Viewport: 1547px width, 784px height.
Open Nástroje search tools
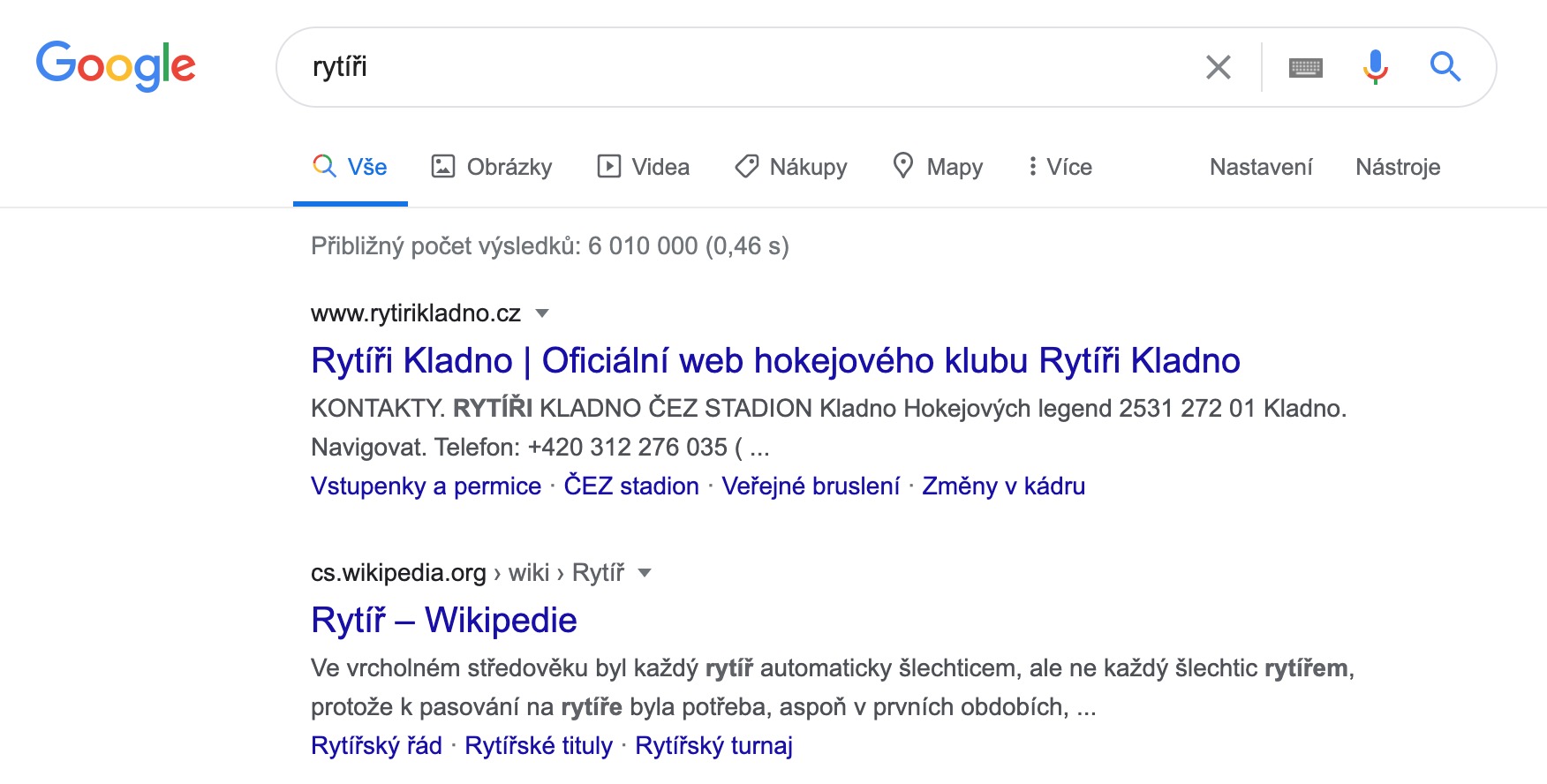pos(1397,167)
